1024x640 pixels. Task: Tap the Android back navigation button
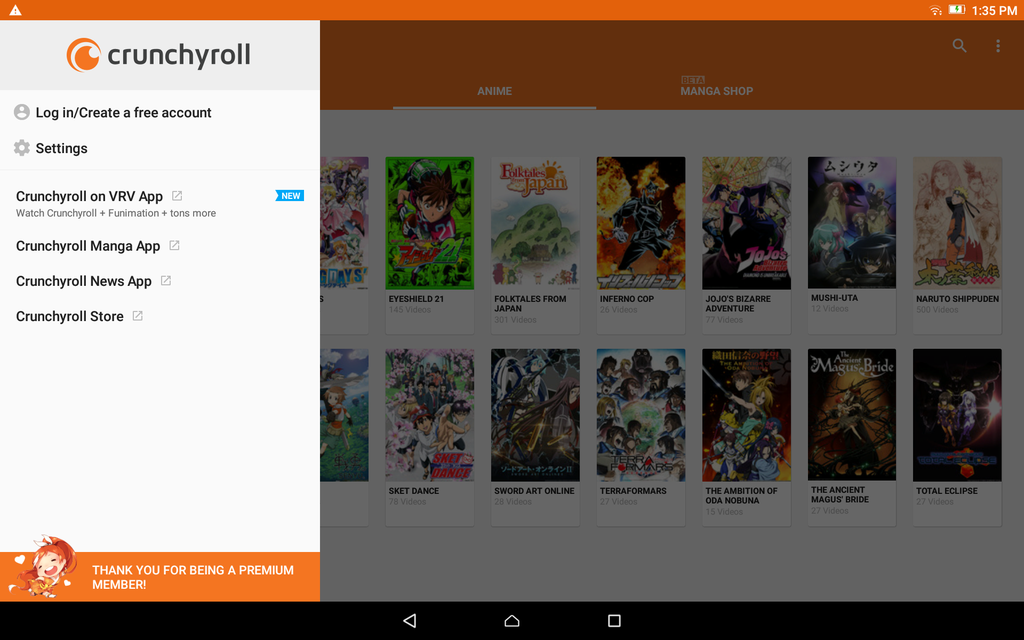[409, 620]
